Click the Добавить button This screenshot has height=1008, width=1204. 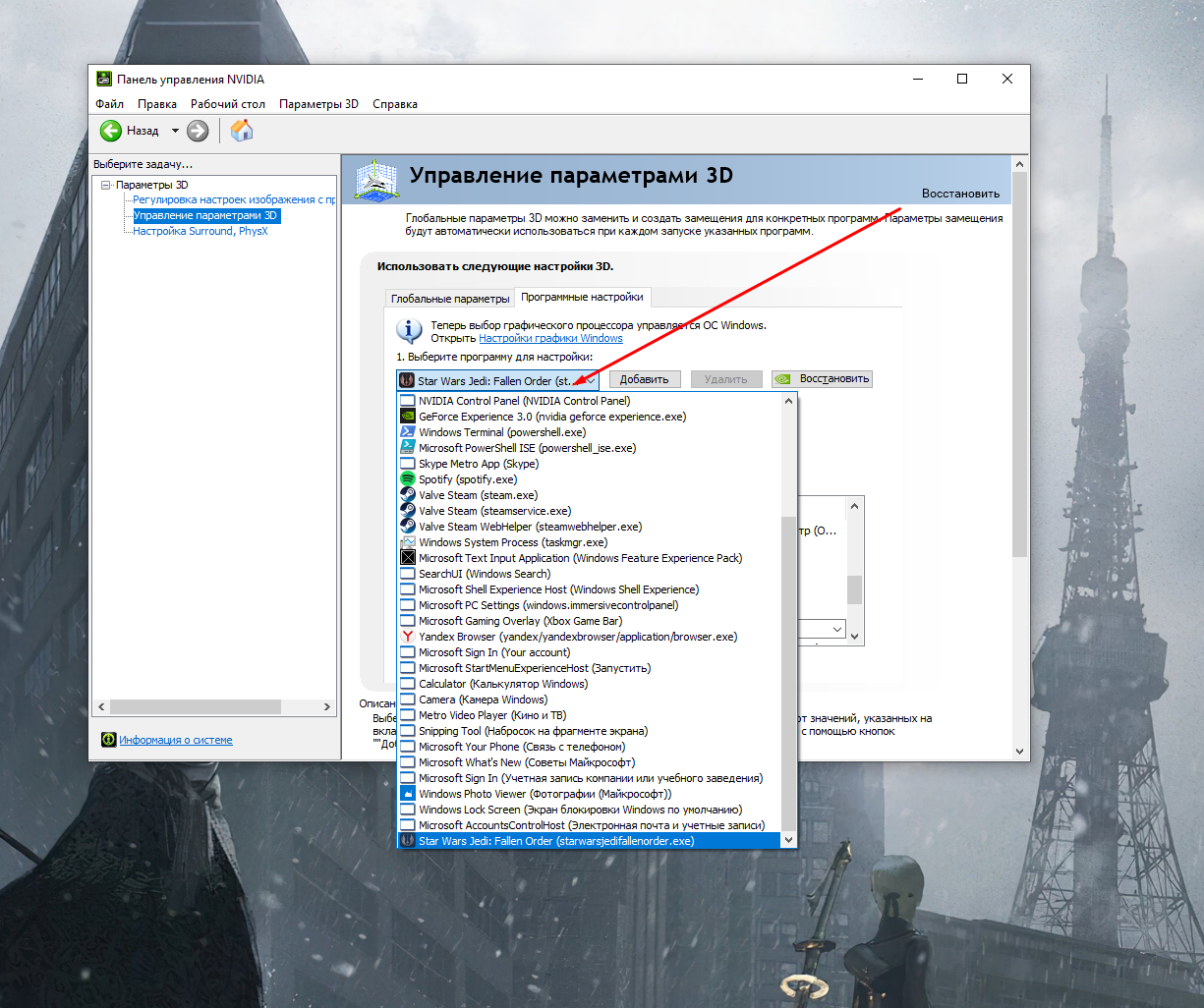(x=645, y=379)
